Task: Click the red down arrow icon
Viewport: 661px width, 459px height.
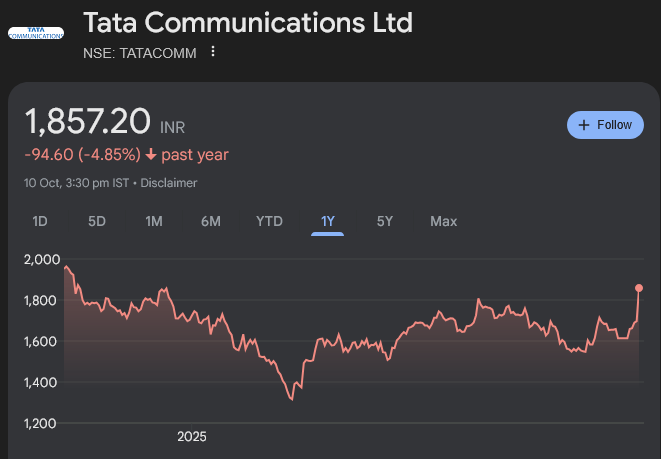Action: [x=151, y=155]
